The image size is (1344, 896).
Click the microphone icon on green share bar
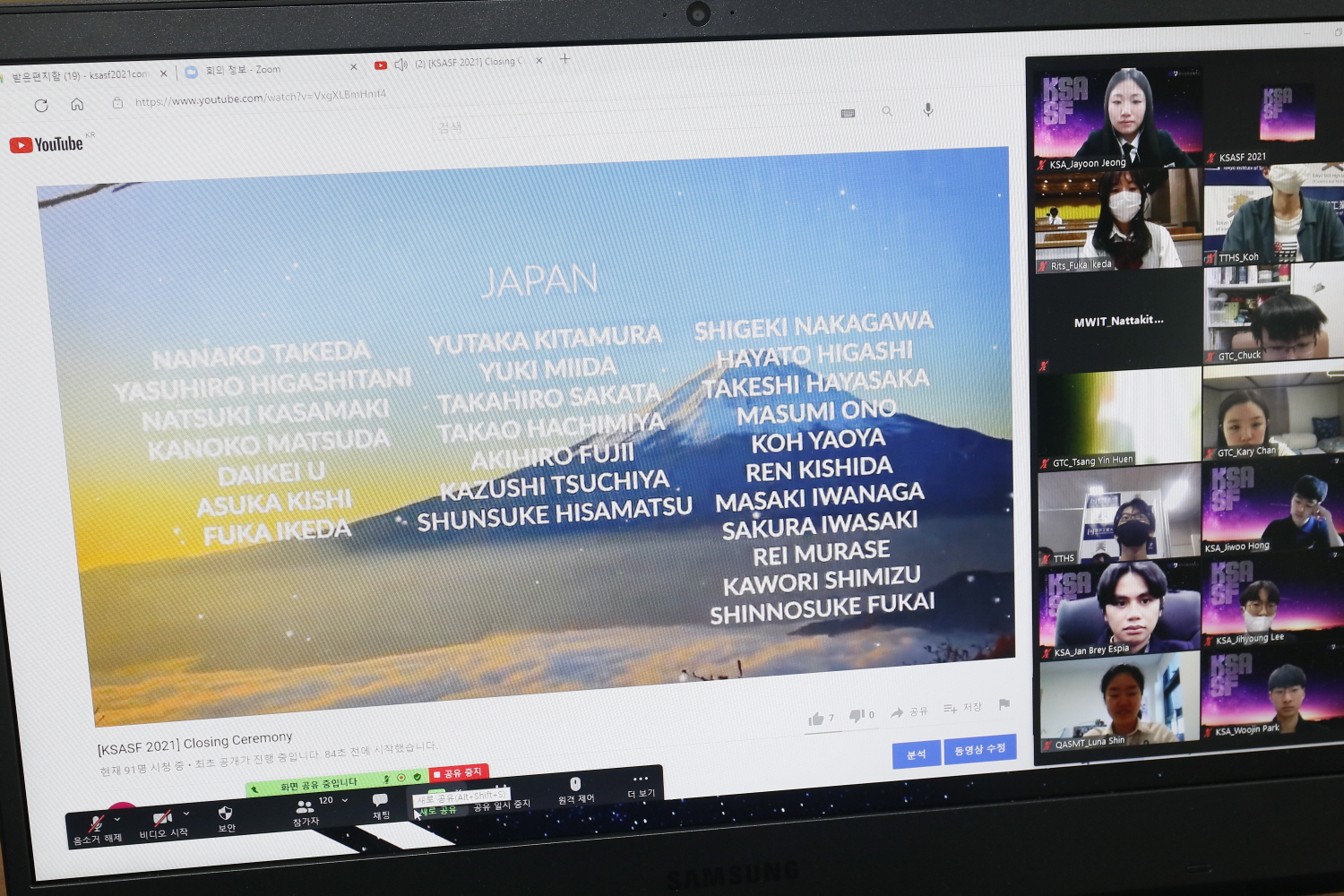pyautogui.click(x=387, y=779)
